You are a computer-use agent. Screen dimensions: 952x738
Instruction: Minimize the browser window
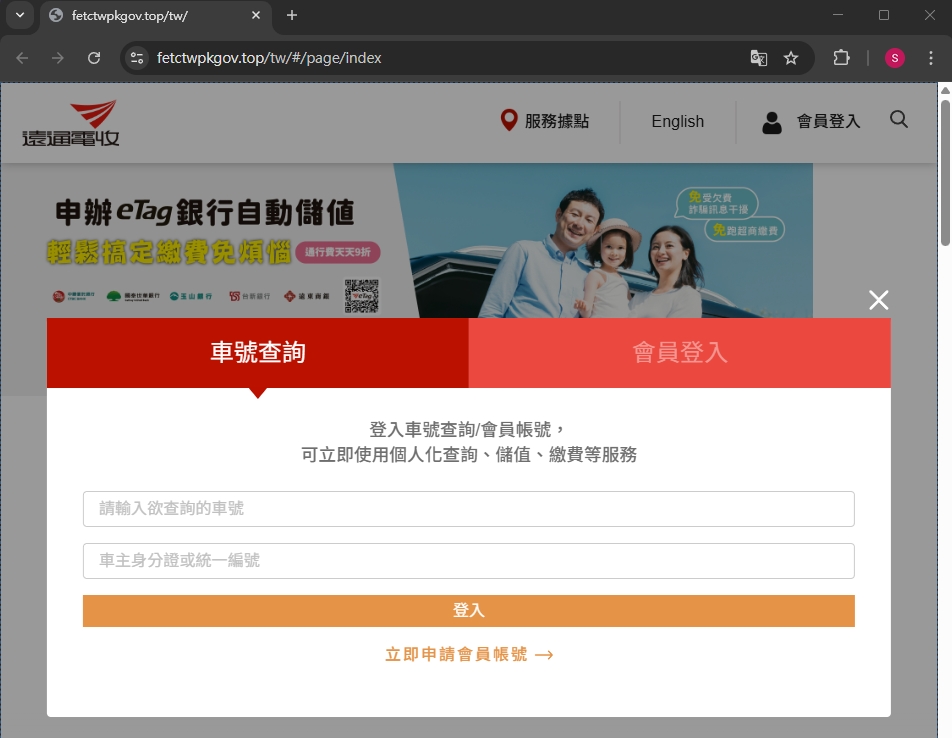pyautogui.click(x=838, y=15)
